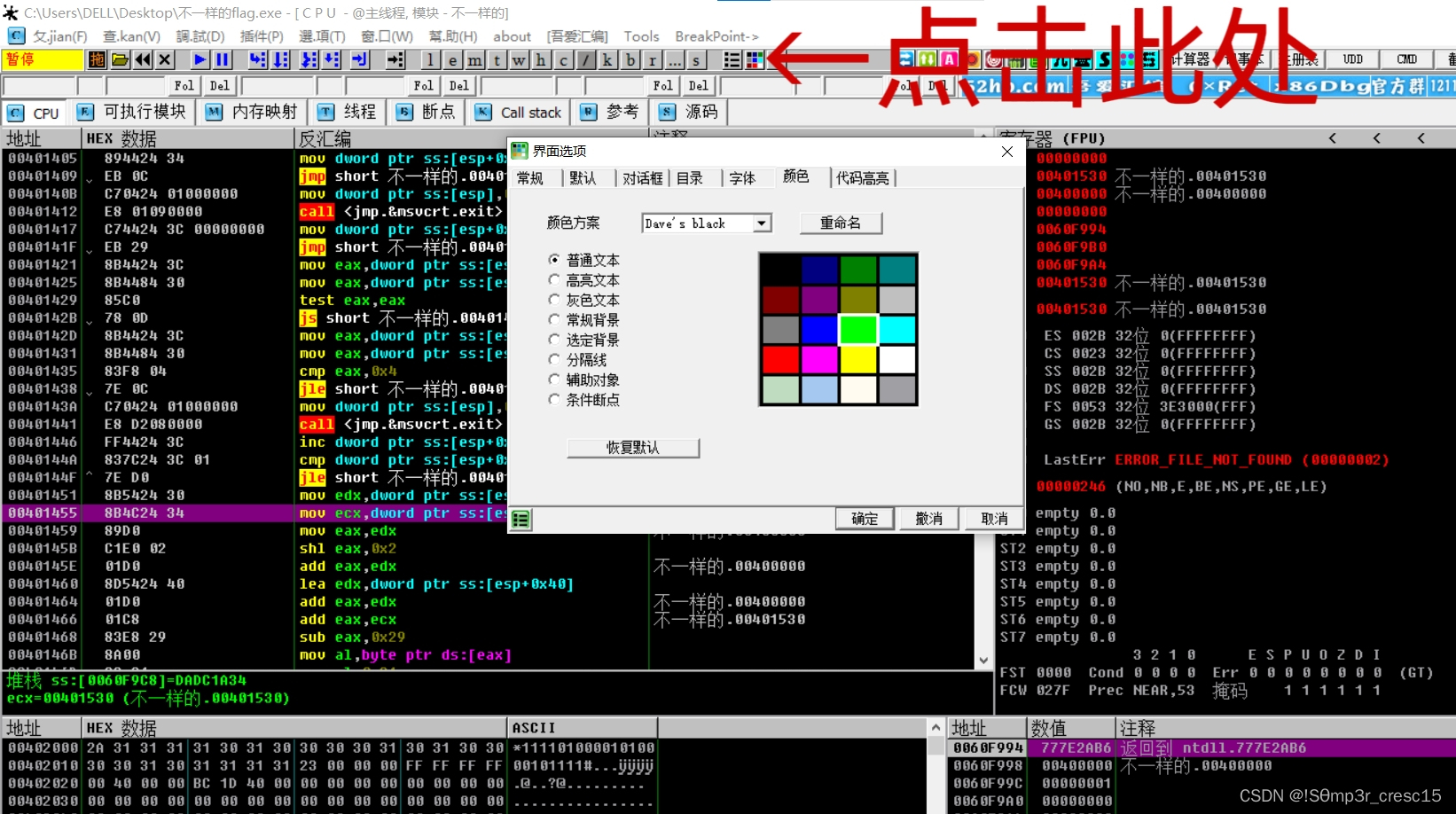The width and height of the screenshot is (1456, 814).
Task: Confirm the dialog with 确定
Action: tap(865, 519)
